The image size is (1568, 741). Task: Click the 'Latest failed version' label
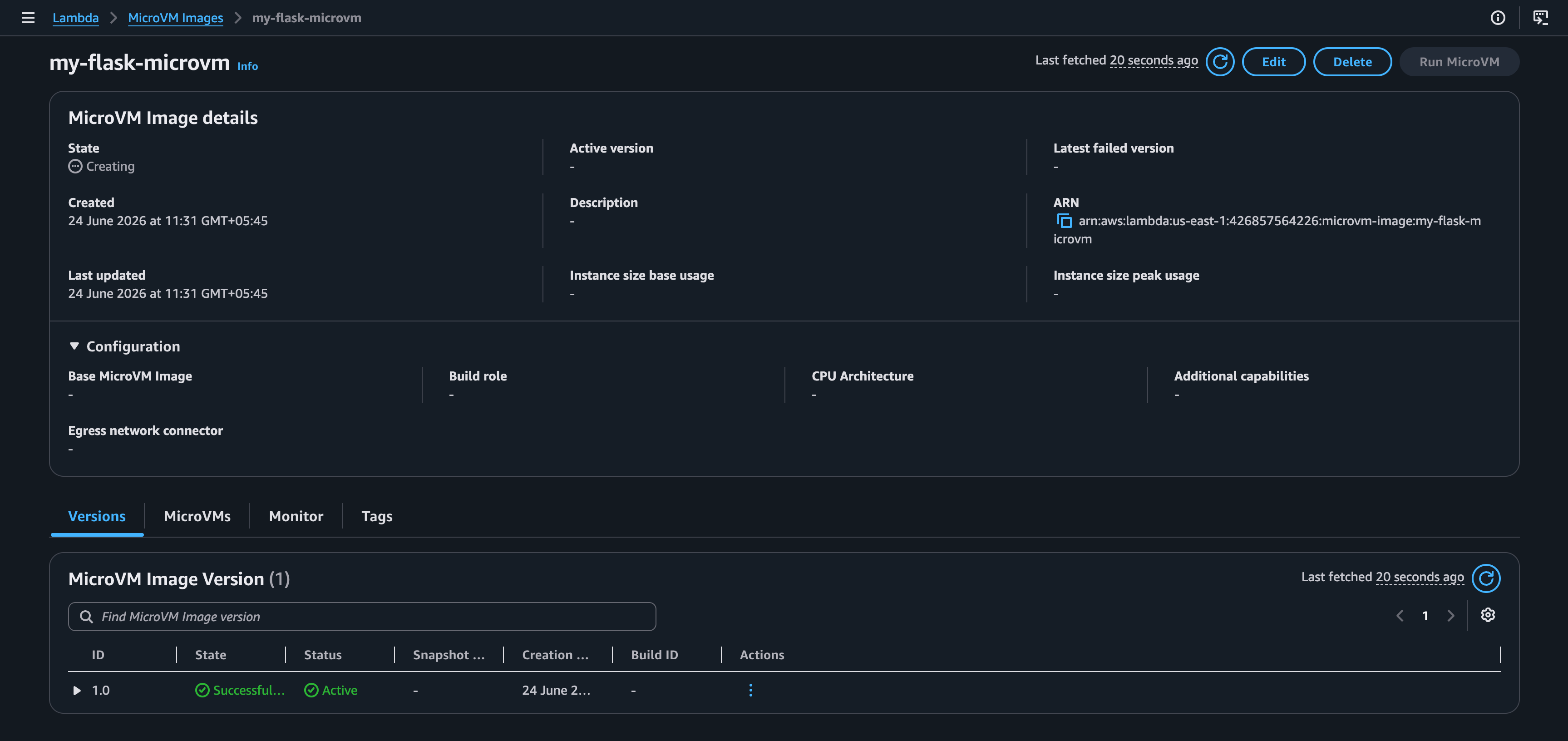pos(1113,148)
